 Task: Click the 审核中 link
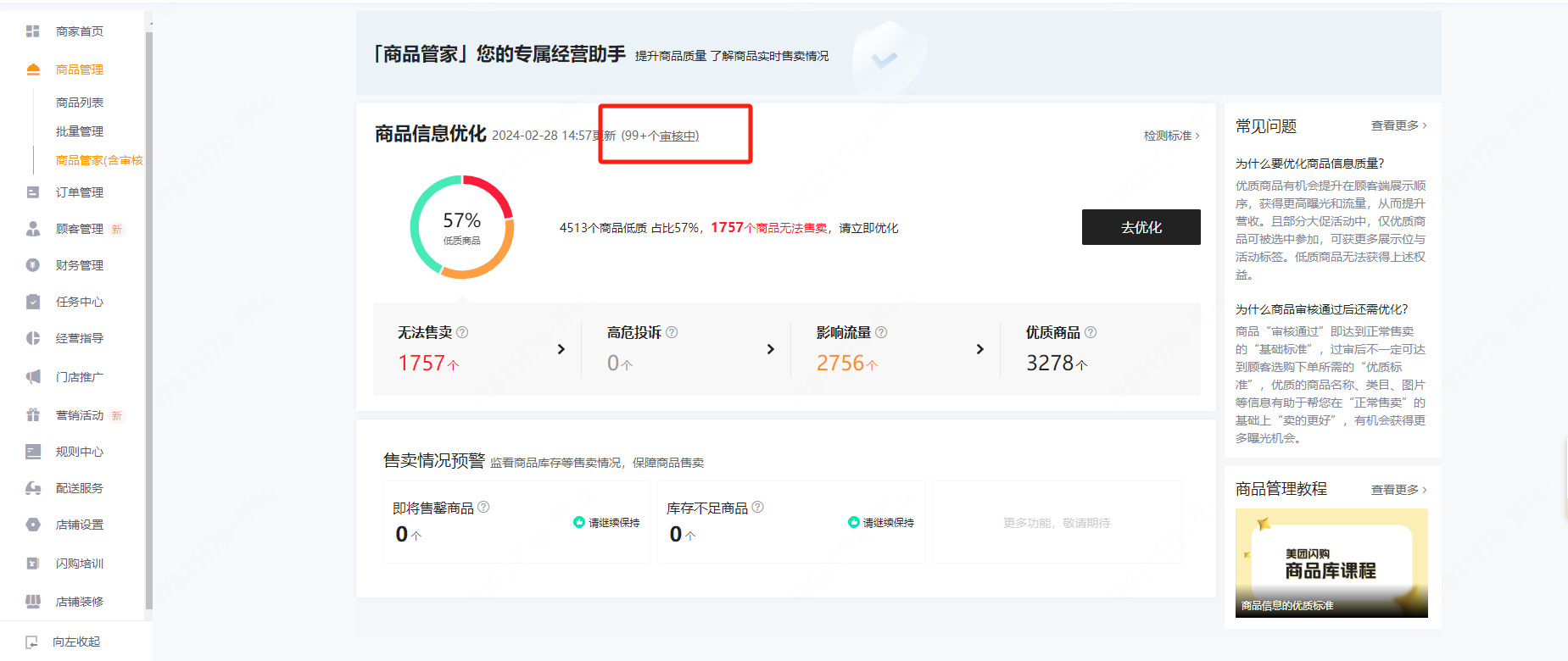tap(678, 136)
